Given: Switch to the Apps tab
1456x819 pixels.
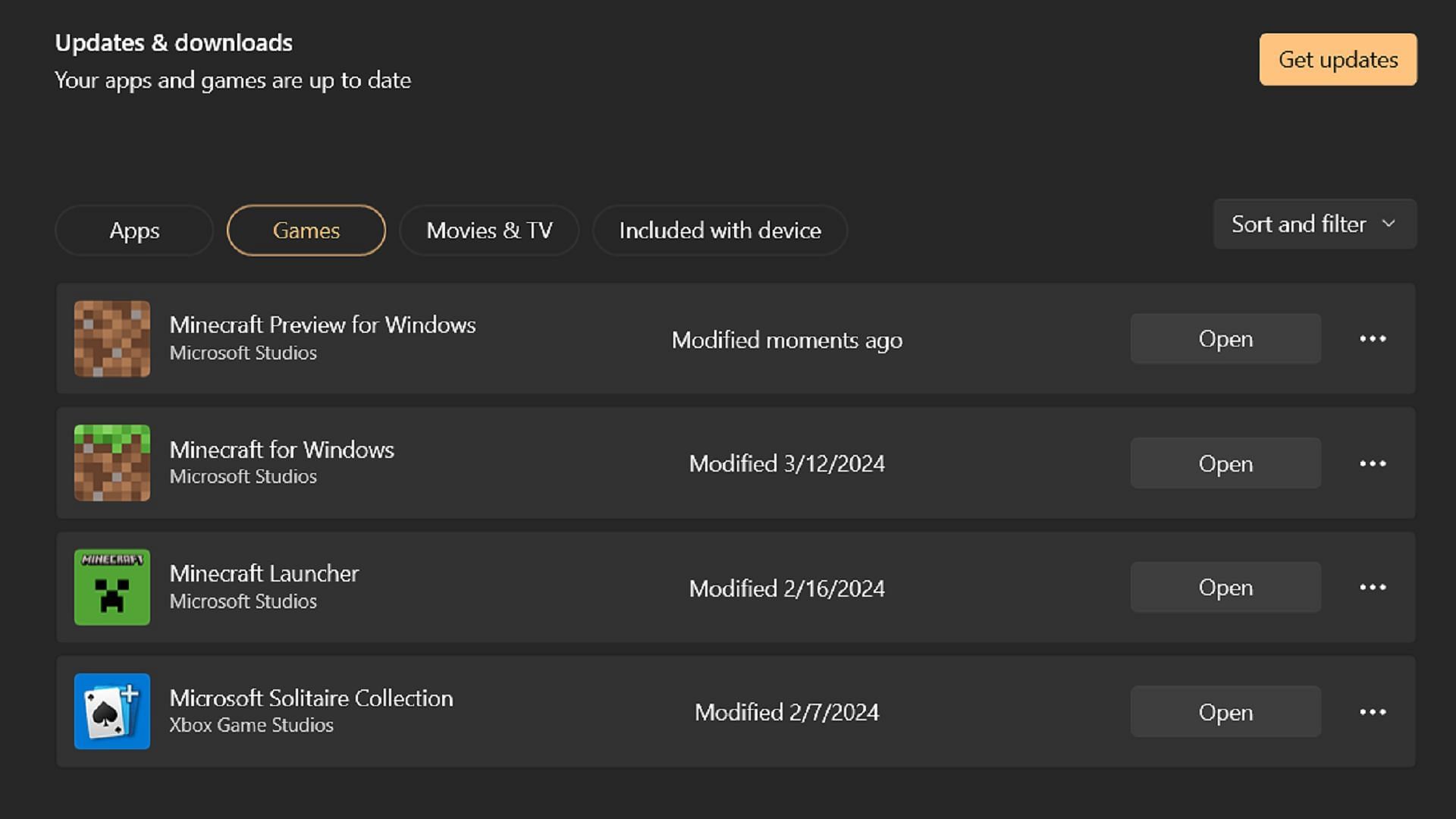Looking at the screenshot, I should [134, 231].
